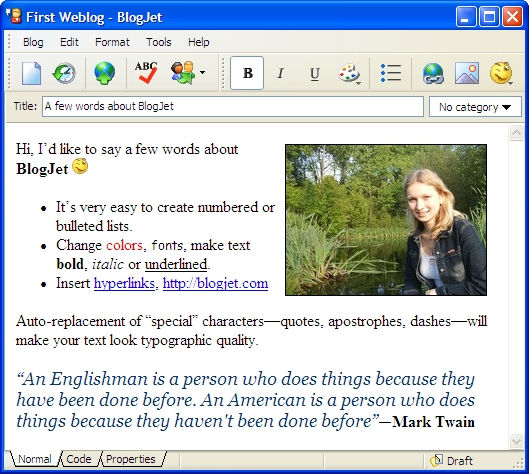Click BlogJet app icon in title bar
The height and width of the screenshot is (474, 529).
14,16
